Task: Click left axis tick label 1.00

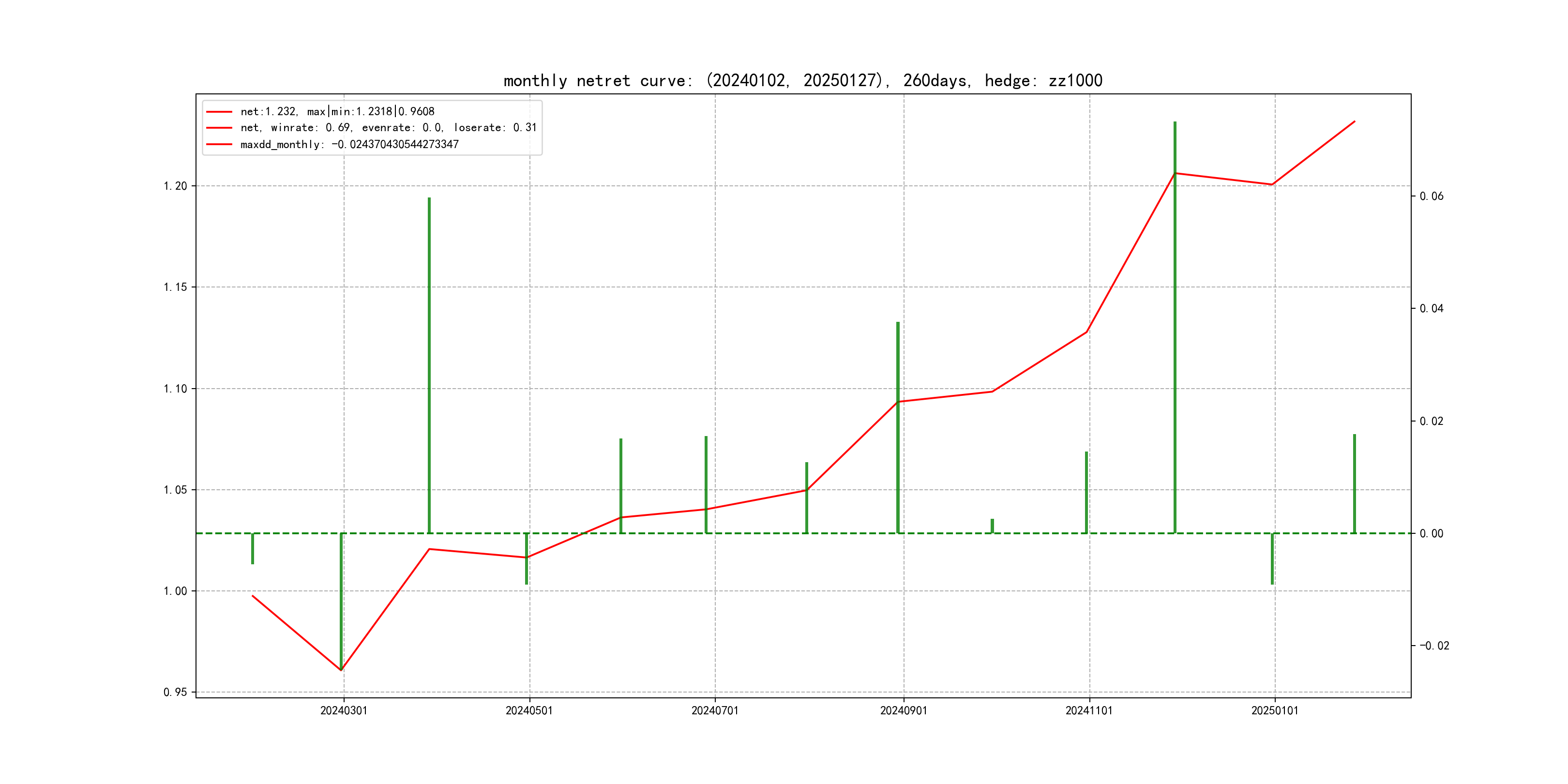Action: tap(175, 591)
